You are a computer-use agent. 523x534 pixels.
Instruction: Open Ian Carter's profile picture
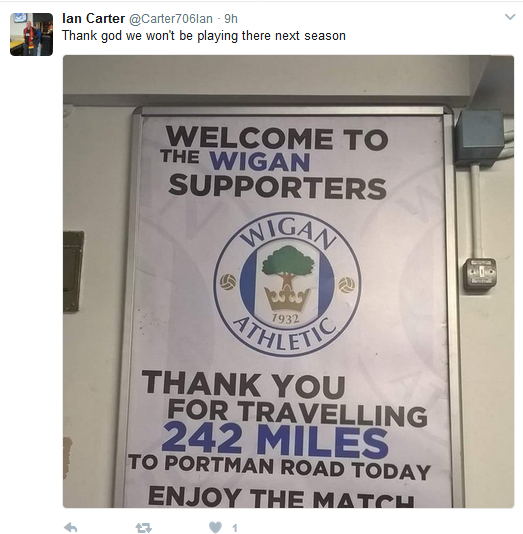[31, 34]
